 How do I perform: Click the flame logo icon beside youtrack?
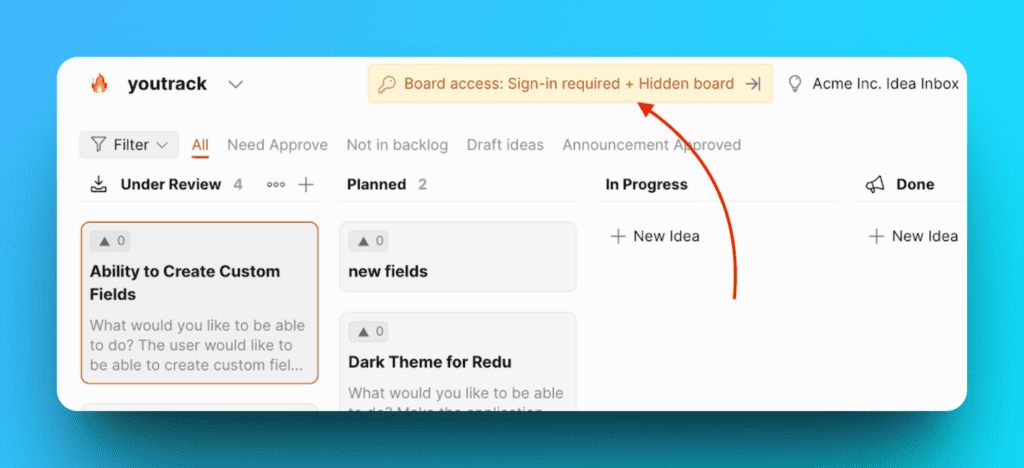(99, 84)
